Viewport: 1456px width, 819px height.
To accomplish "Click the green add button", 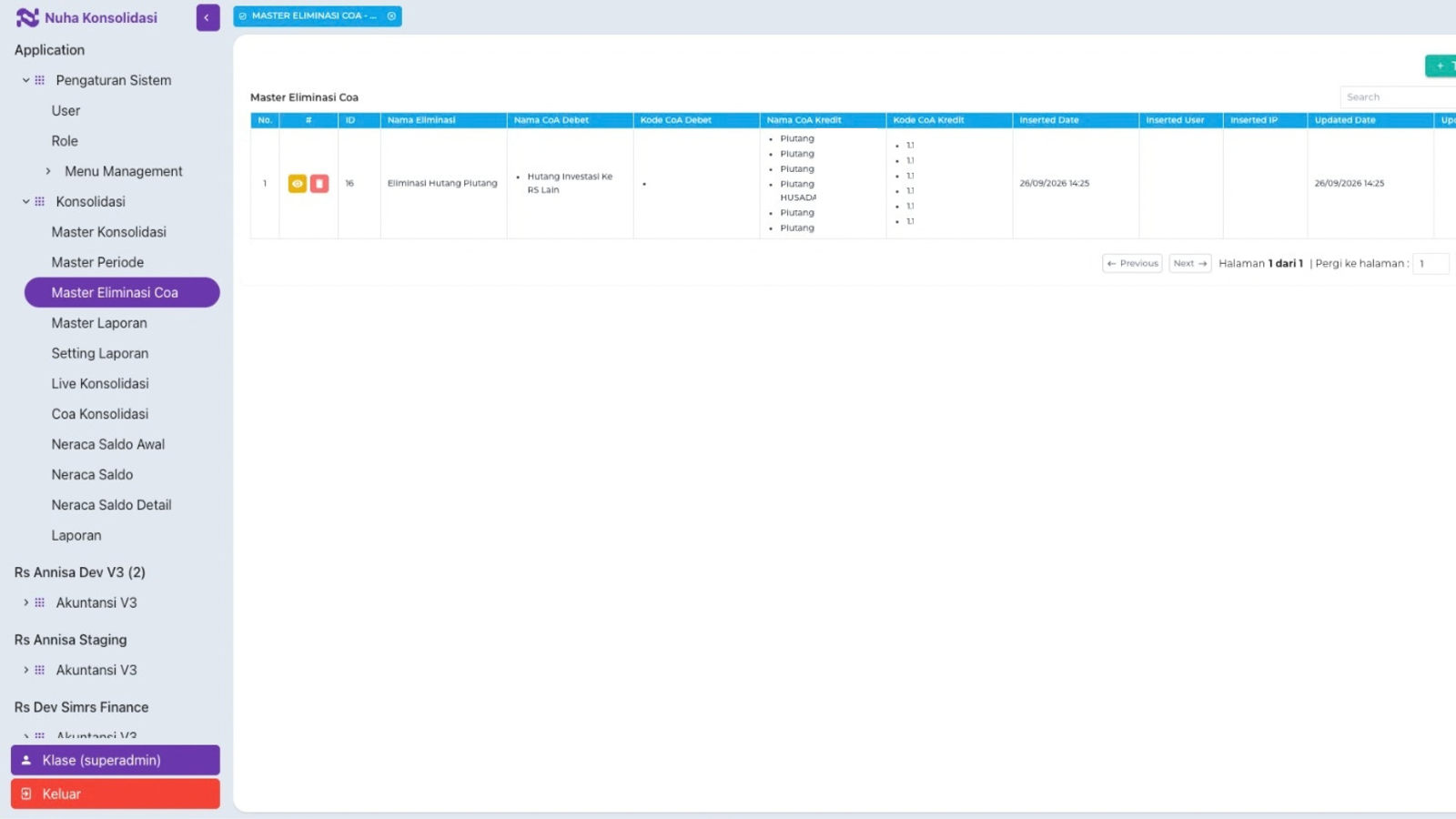I will pyautogui.click(x=1441, y=66).
